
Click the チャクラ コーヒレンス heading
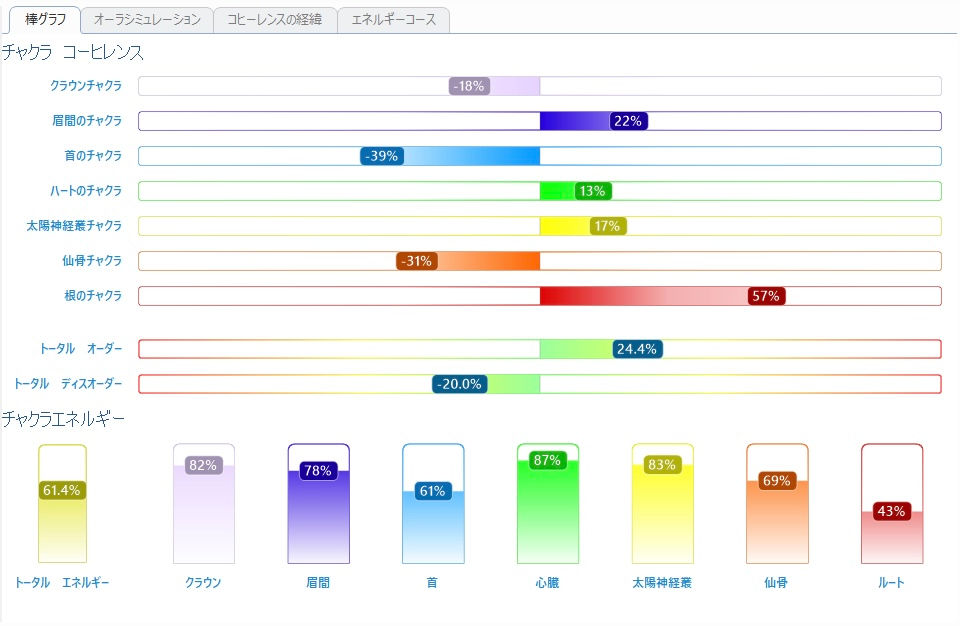coord(73,53)
